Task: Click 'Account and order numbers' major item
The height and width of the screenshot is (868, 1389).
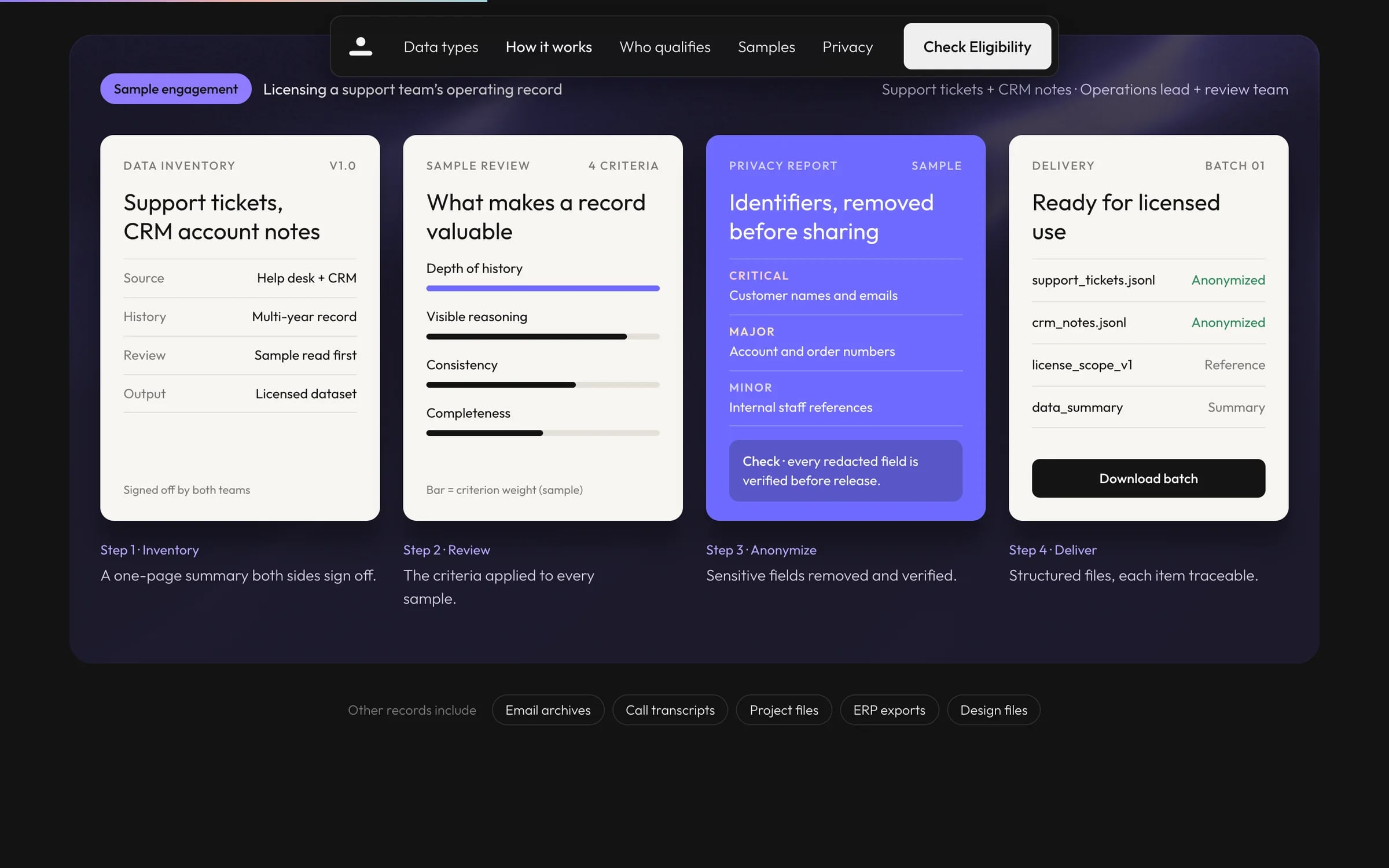Action: (x=812, y=351)
